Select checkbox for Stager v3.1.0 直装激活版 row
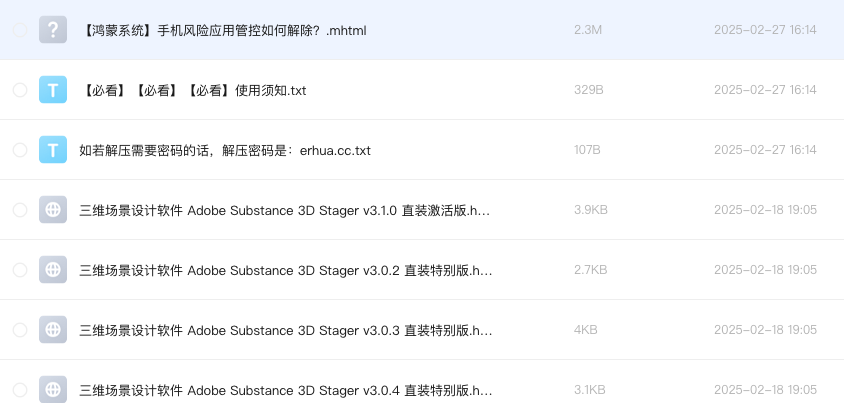 tap(20, 210)
